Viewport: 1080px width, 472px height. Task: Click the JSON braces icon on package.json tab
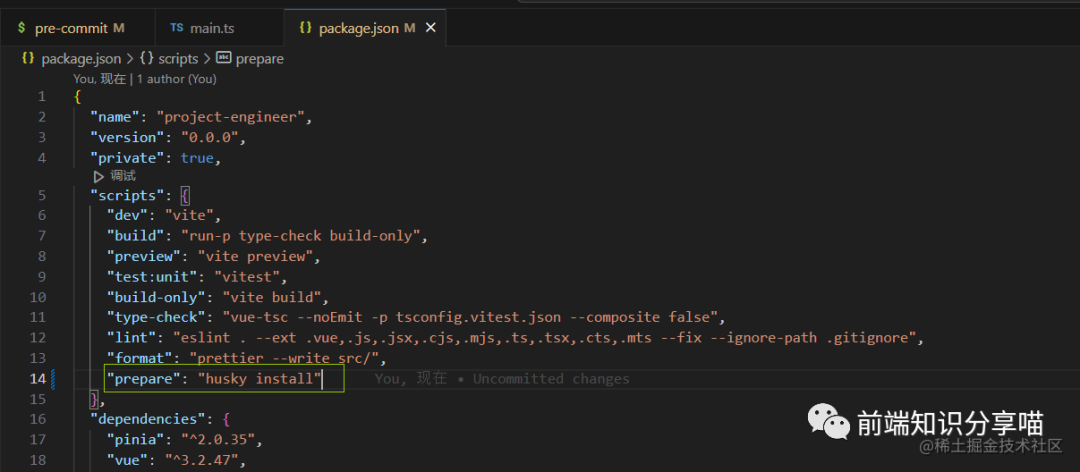click(306, 28)
